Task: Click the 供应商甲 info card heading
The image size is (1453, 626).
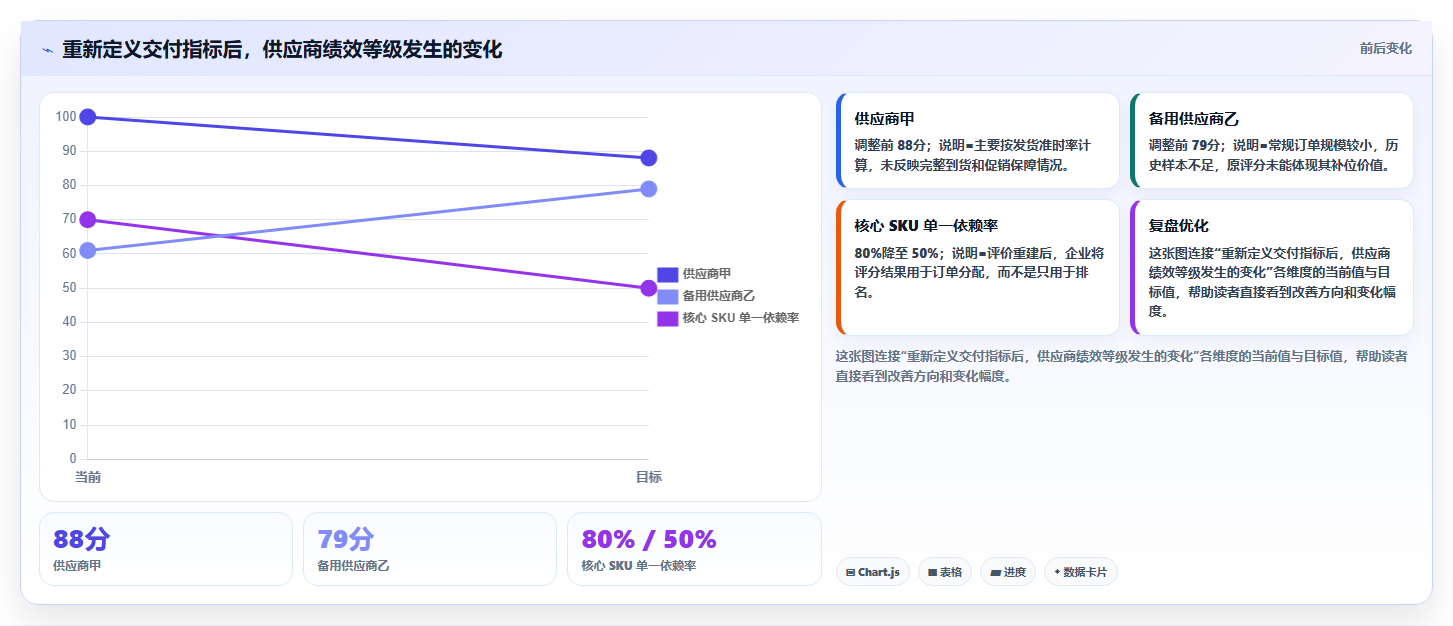Action: point(884,119)
